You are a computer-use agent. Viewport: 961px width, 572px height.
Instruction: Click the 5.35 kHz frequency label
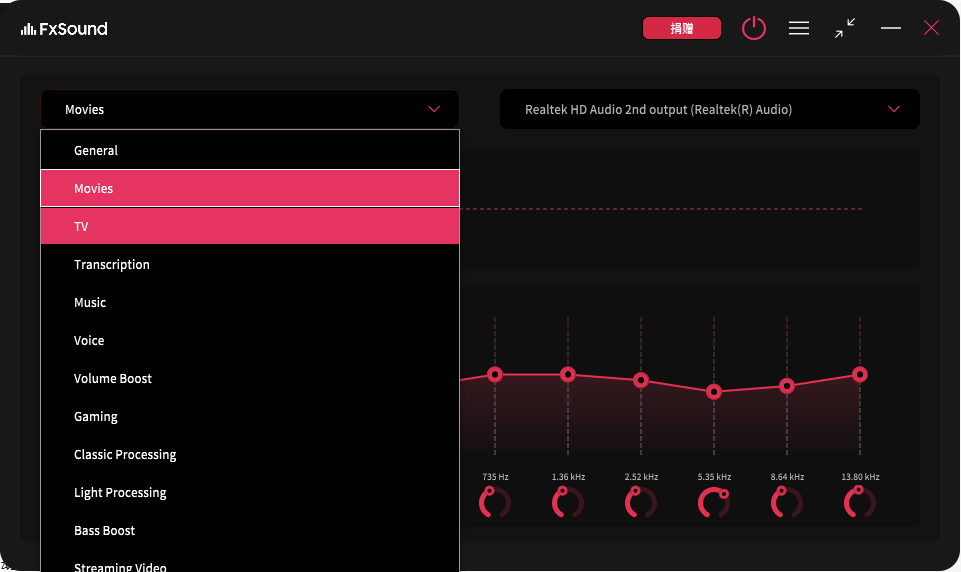pyautogui.click(x=714, y=476)
